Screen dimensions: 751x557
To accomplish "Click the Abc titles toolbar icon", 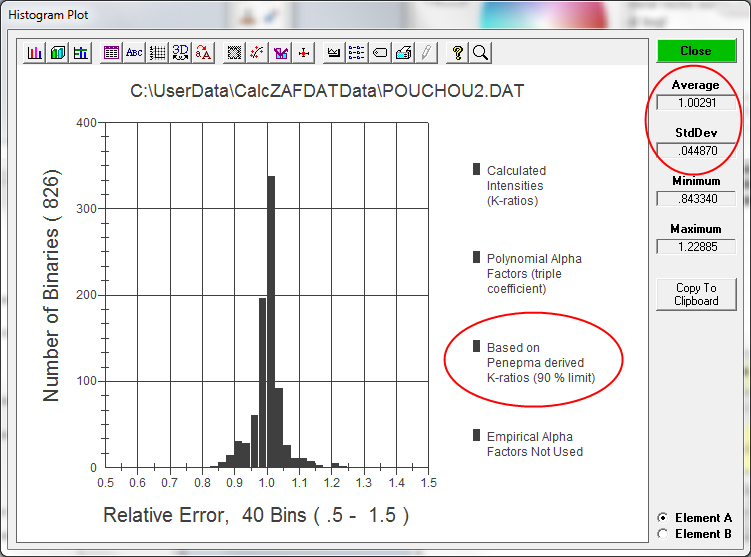I will pos(134,53).
